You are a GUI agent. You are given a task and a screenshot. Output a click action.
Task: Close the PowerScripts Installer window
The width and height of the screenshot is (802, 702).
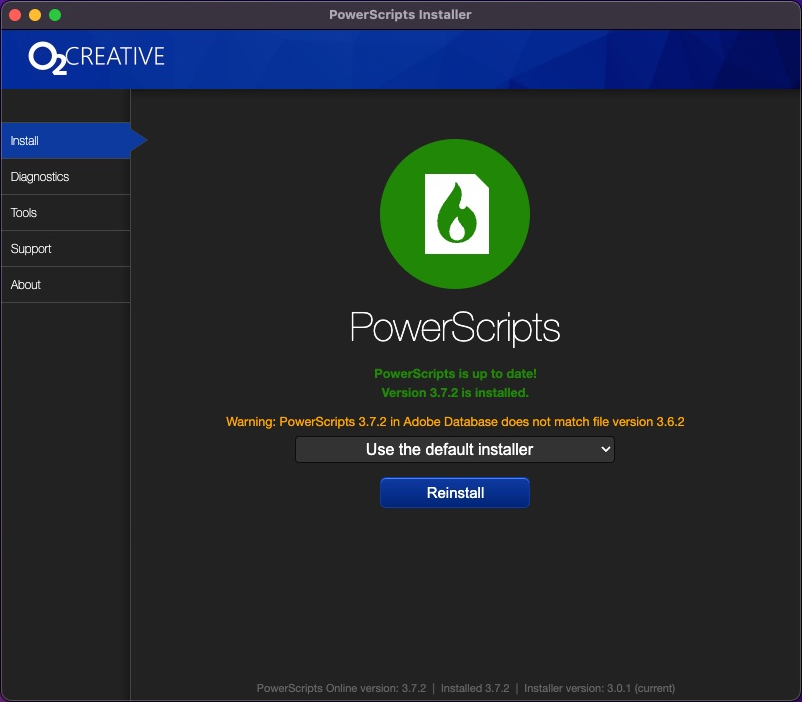pyautogui.click(x=15, y=15)
